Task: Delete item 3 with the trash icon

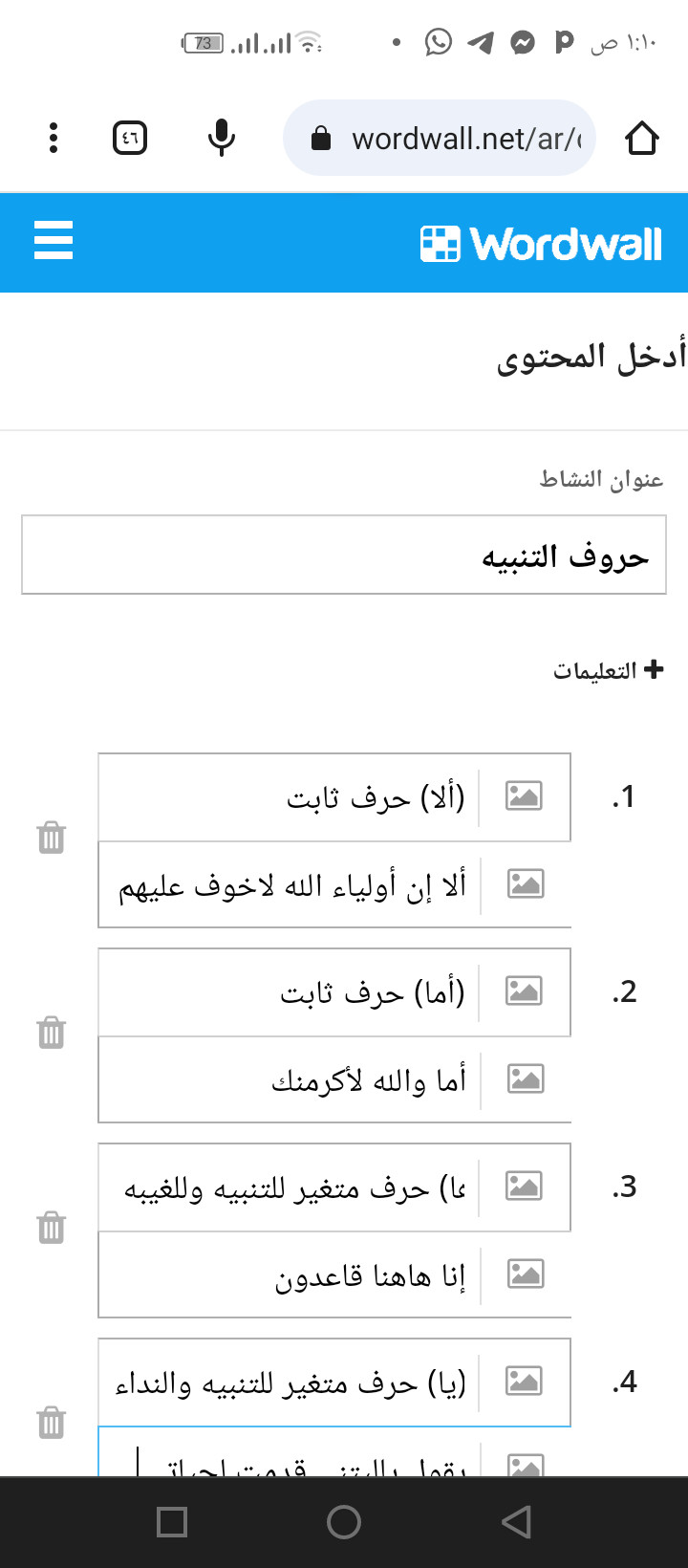Action: pos(51,1228)
